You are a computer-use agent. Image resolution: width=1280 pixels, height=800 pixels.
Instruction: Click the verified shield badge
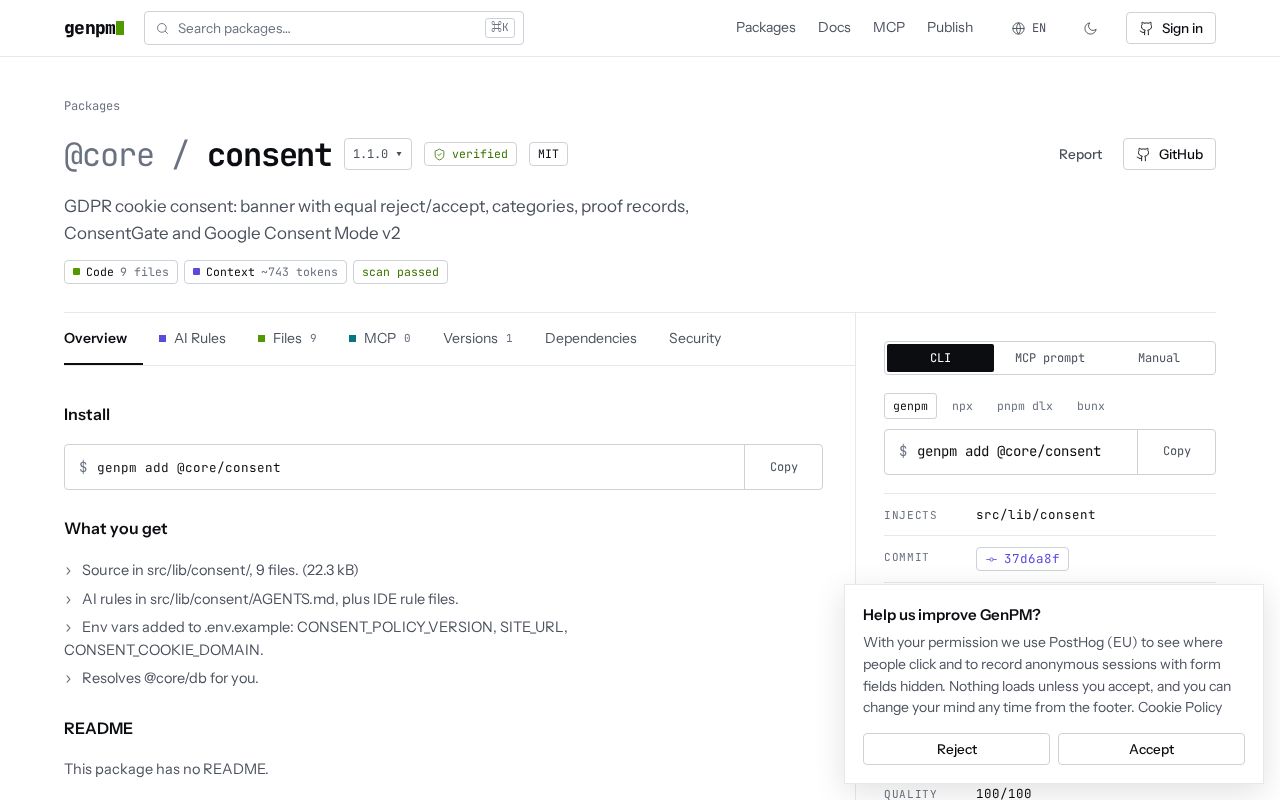[x=470, y=154]
